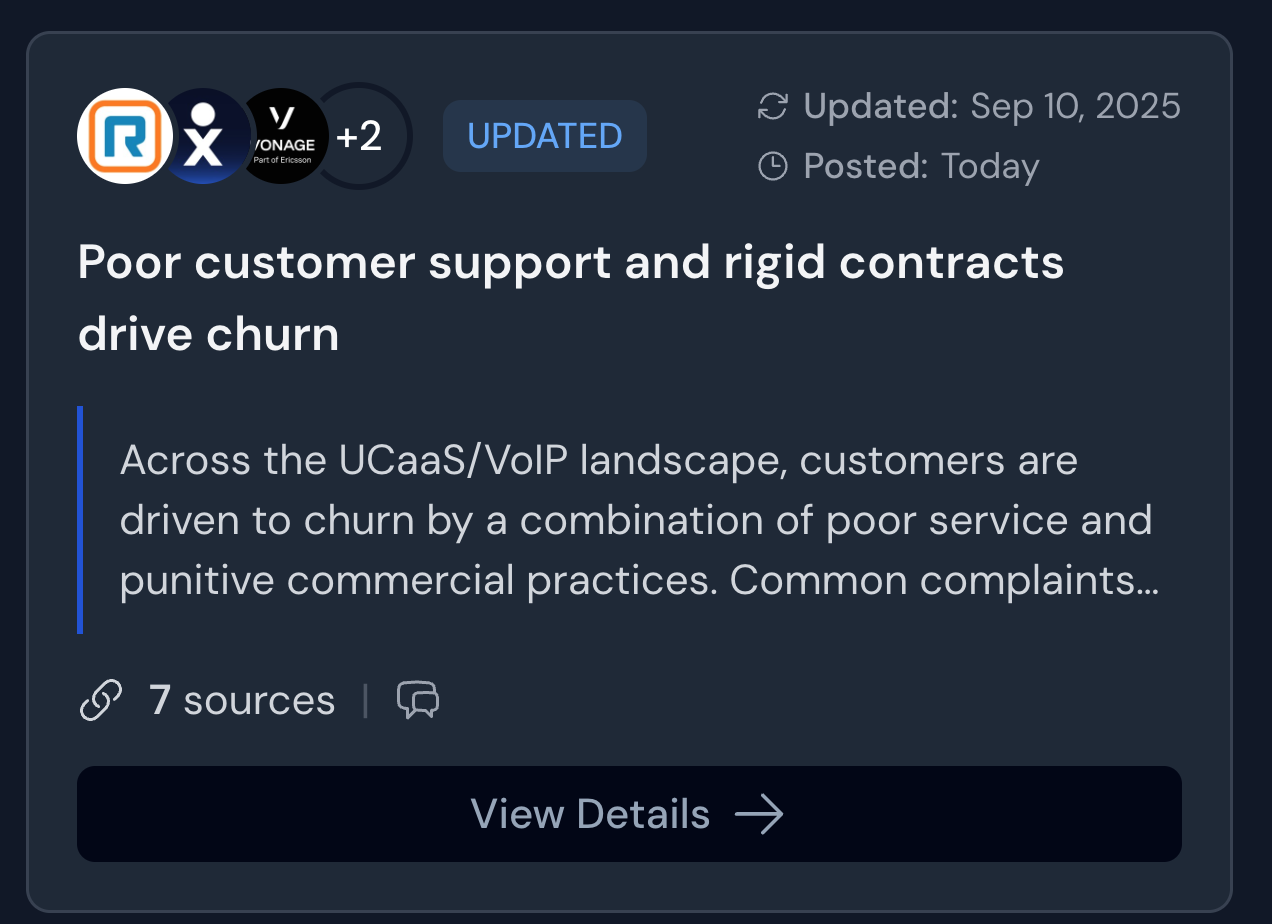Click the divider between sources and comments
The height and width of the screenshot is (924, 1272).
[366, 700]
